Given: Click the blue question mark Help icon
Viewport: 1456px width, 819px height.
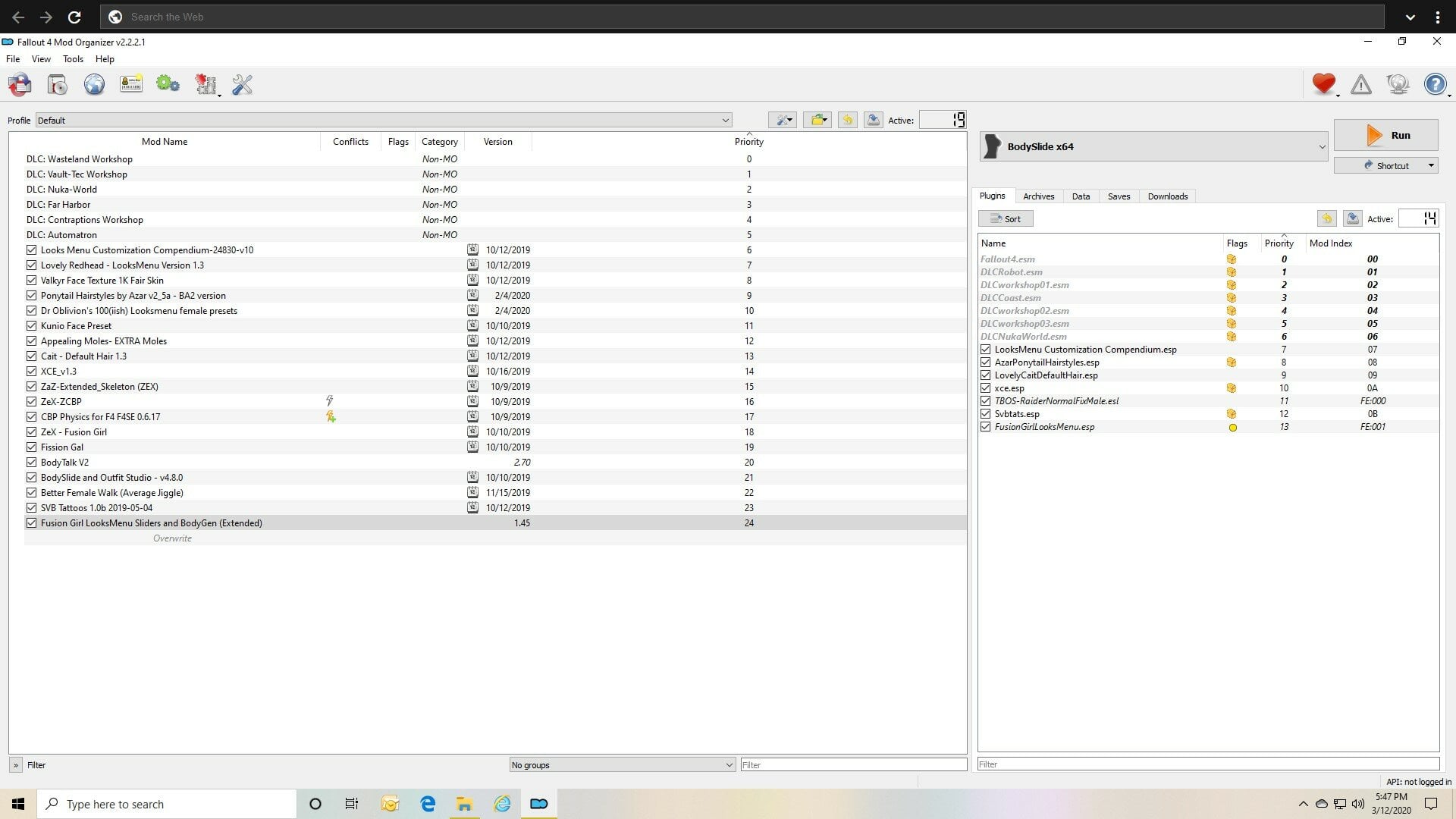Looking at the screenshot, I should pyautogui.click(x=1434, y=84).
